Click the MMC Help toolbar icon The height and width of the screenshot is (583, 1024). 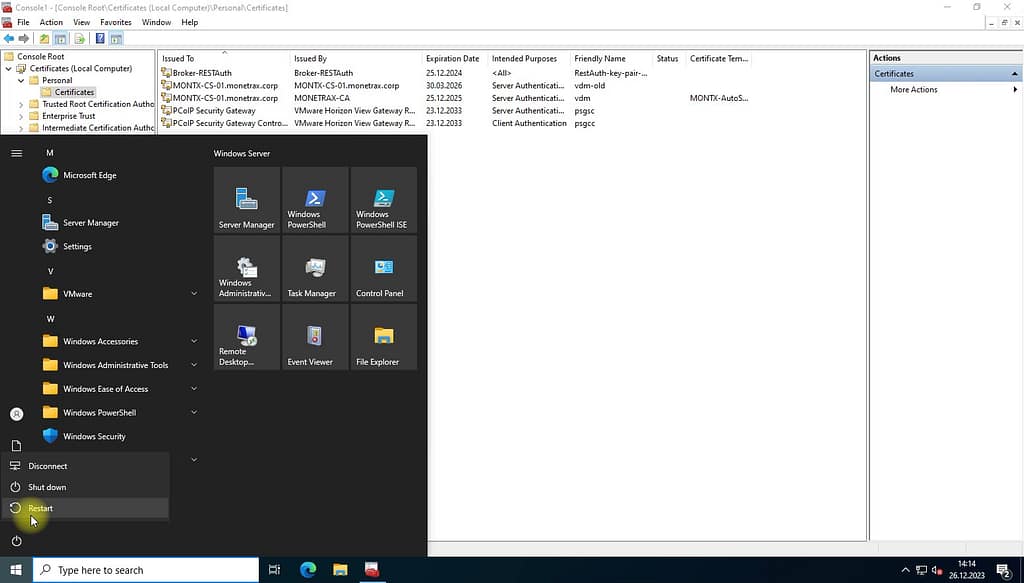[x=100, y=39]
